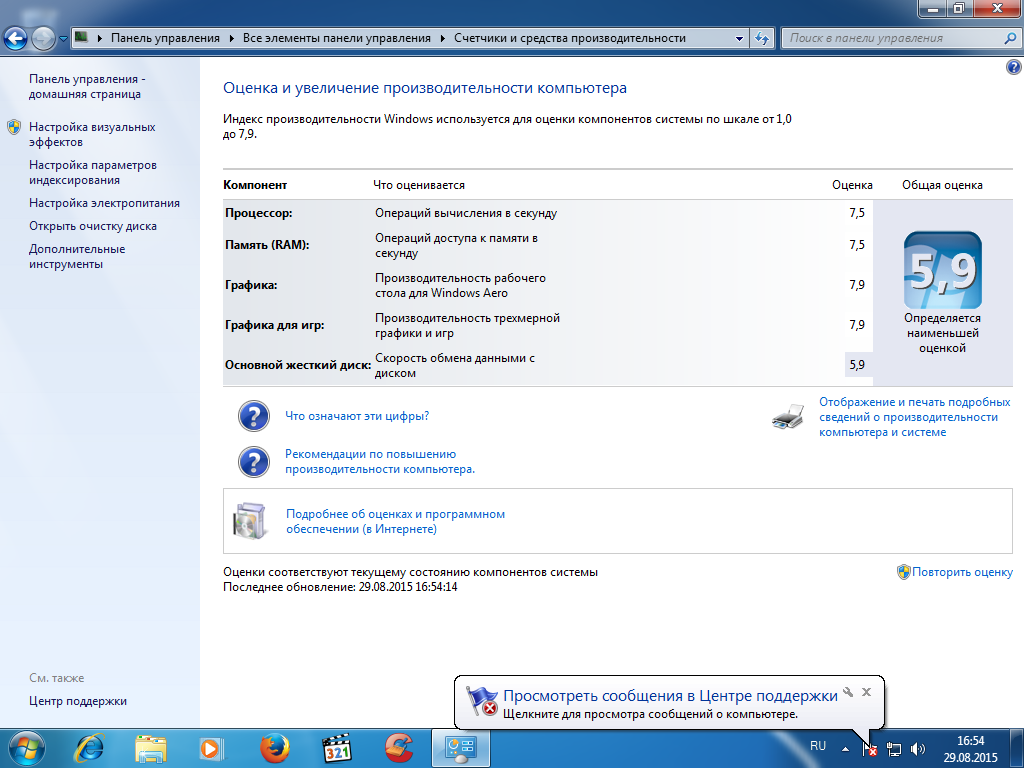The image size is (1024, 768).
Task: Show hidden tray icons arrow
Action: pos(845,749)
